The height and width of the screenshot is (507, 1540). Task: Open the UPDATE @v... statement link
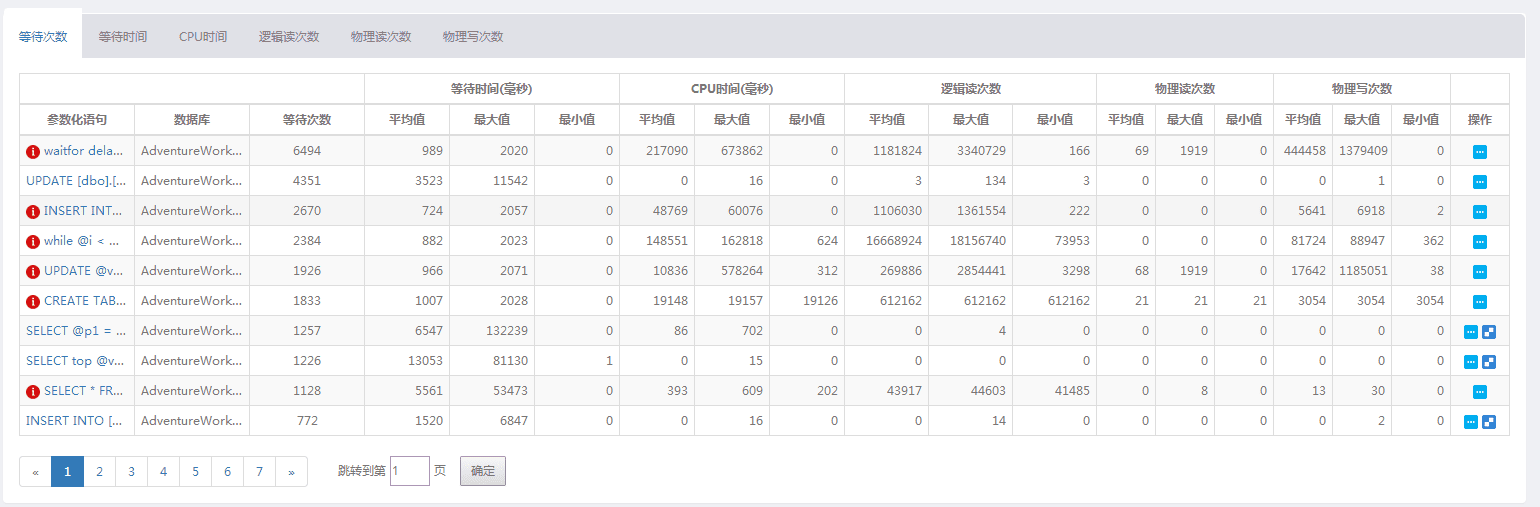[84, 271]
